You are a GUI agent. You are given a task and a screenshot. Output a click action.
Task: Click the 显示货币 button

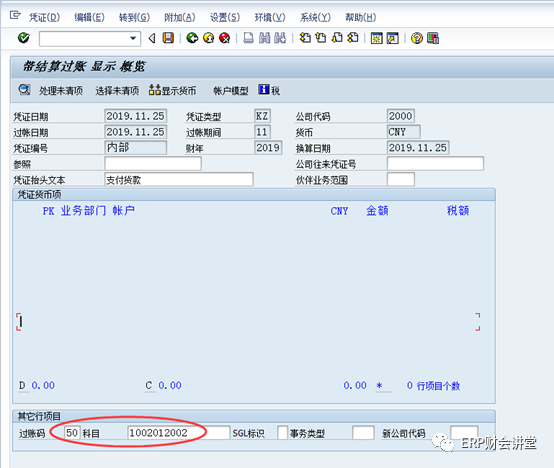pyautogui.click(x=172, y=90)
